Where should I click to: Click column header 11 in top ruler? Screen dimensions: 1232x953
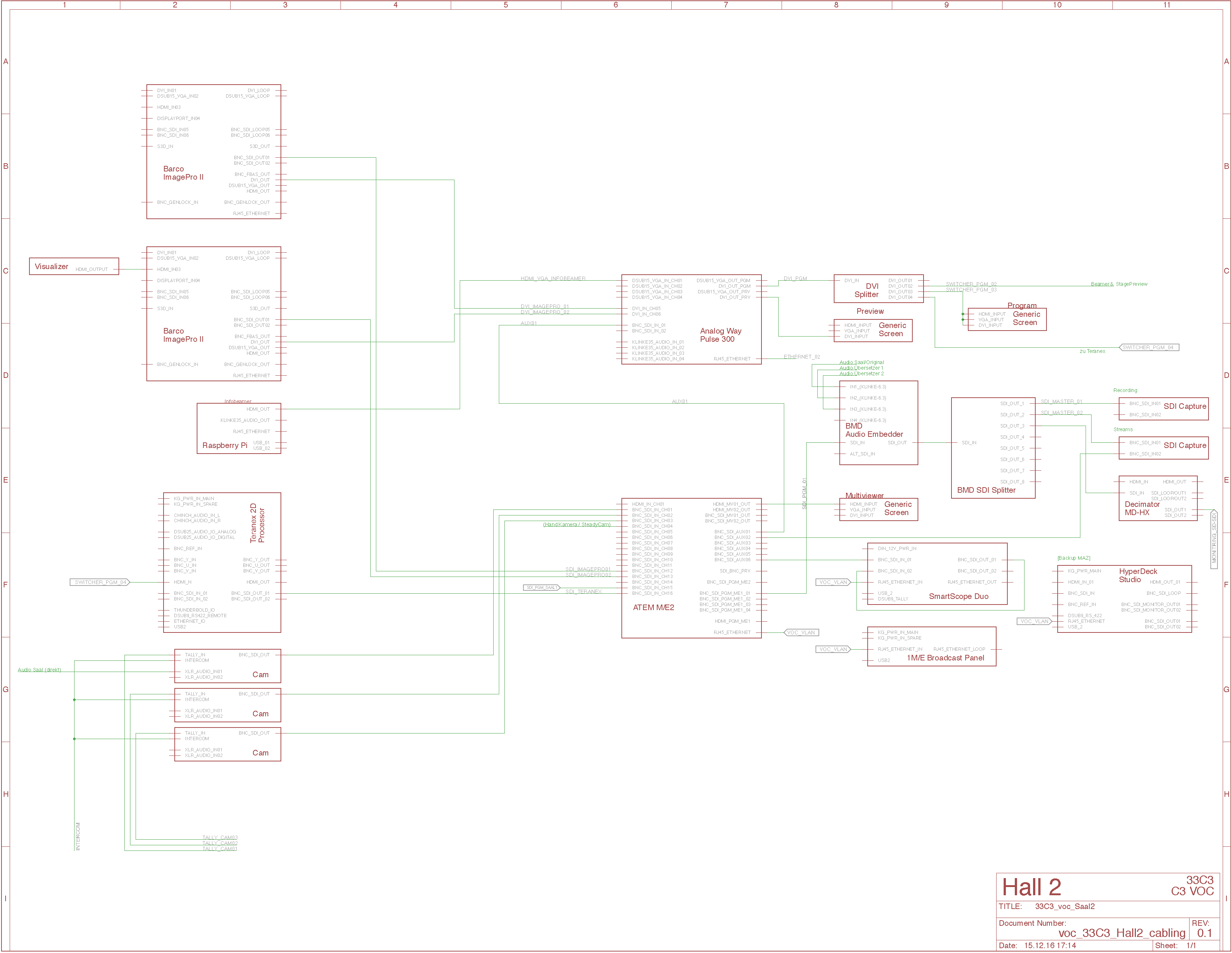coord(1166,4)
